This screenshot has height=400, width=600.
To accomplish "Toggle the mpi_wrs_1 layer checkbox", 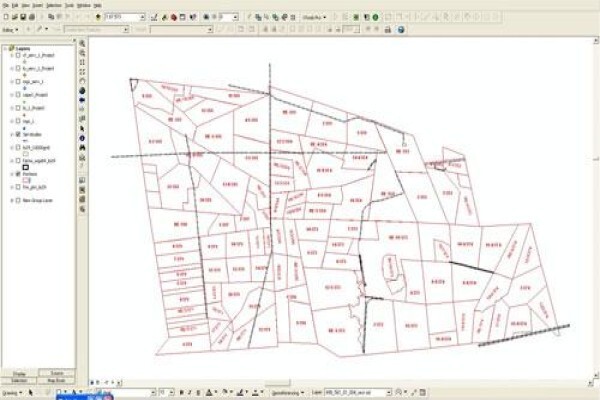I will click(18, 82).
